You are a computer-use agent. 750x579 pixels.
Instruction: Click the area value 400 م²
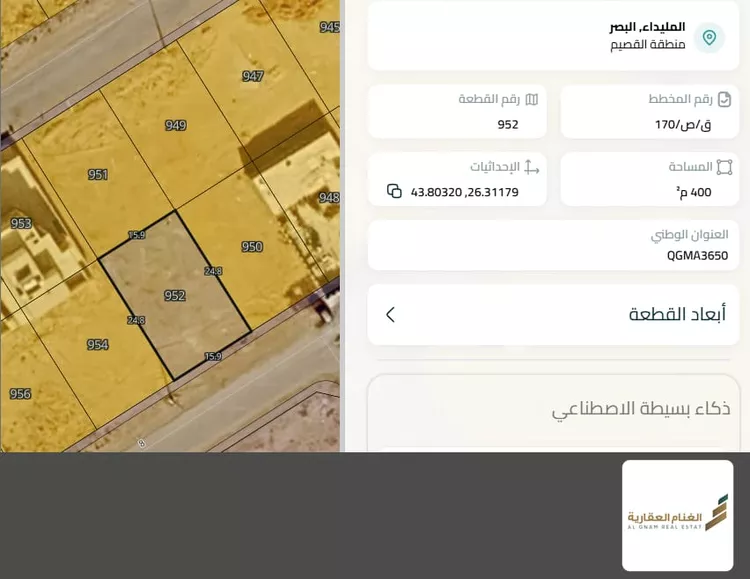pos(694,192)
